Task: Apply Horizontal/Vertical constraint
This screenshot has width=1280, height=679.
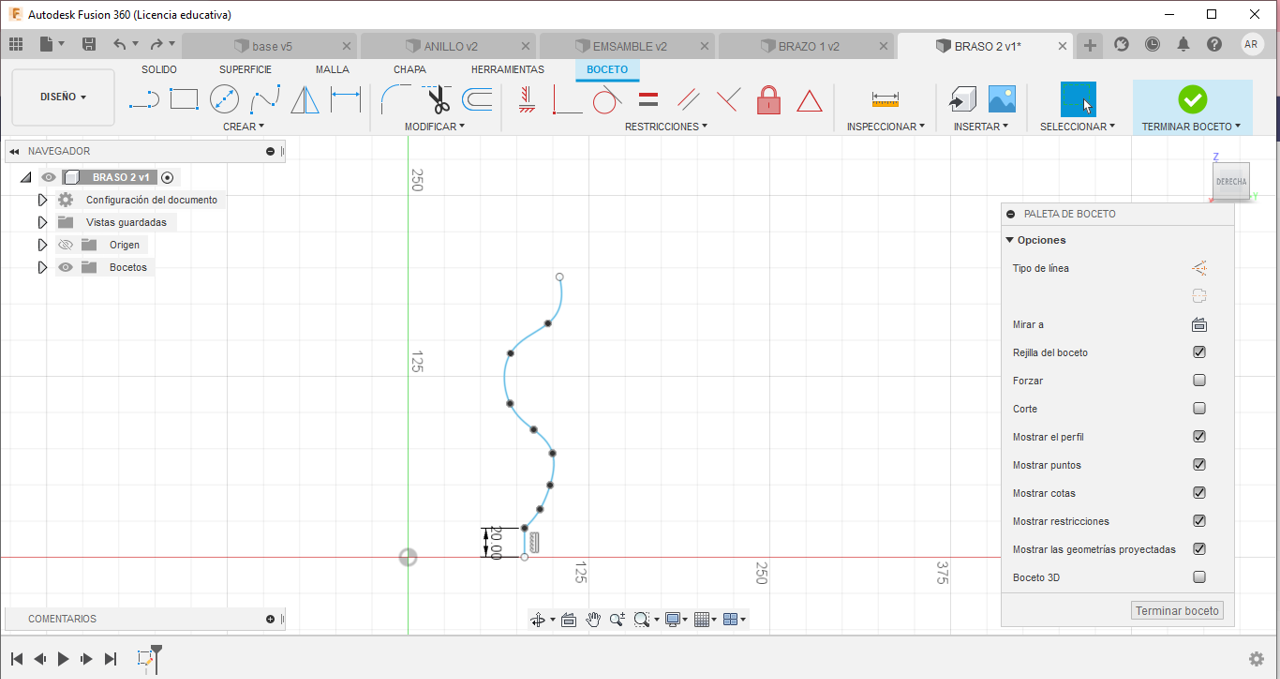Action: [527, 99]
